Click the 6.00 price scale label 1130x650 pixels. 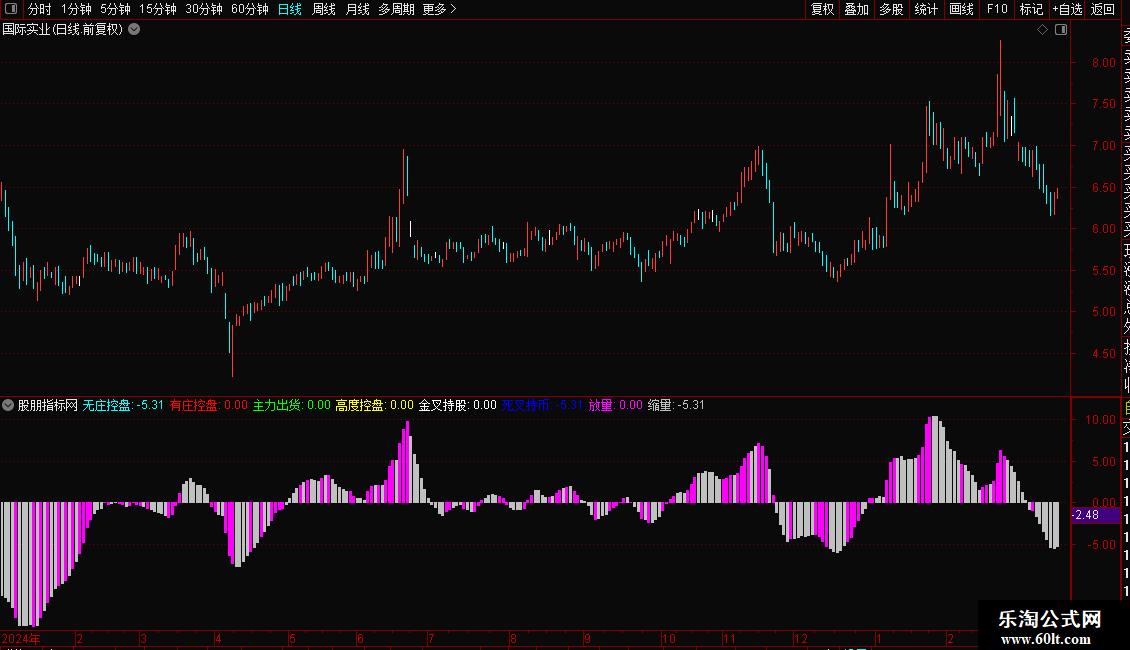pos(1103,228)
